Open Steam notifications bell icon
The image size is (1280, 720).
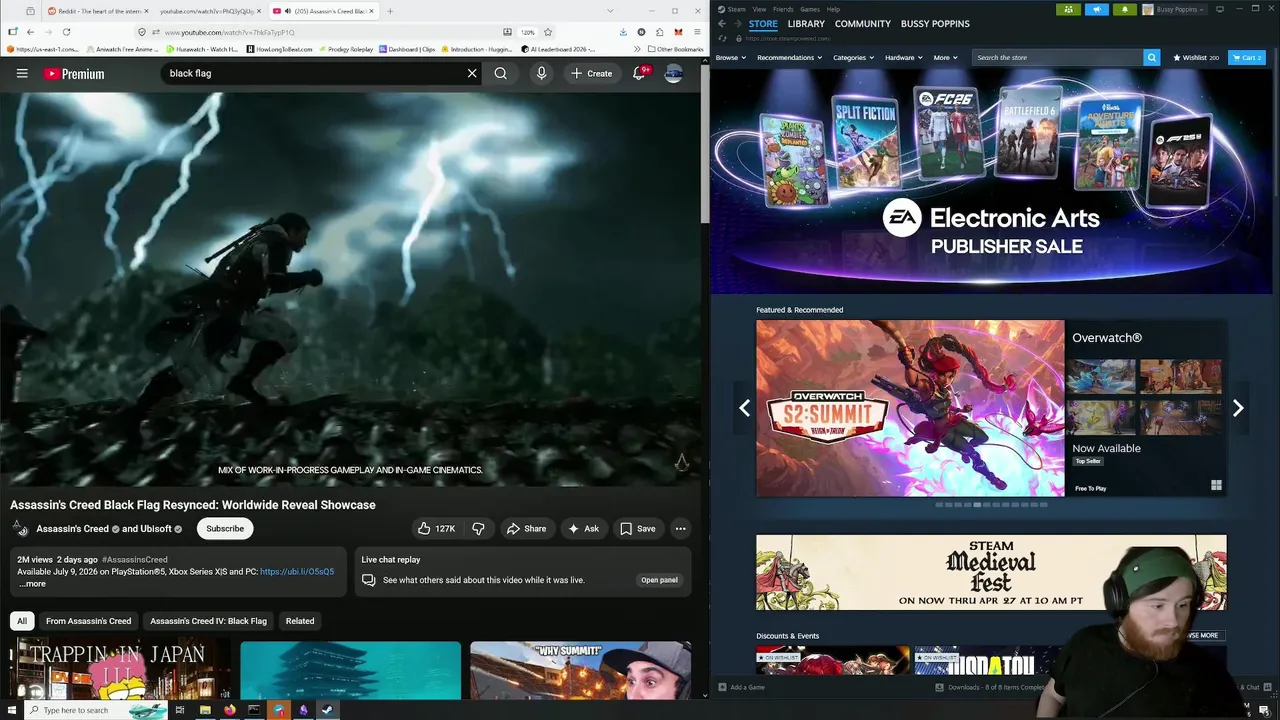(x=1124, y=9)
